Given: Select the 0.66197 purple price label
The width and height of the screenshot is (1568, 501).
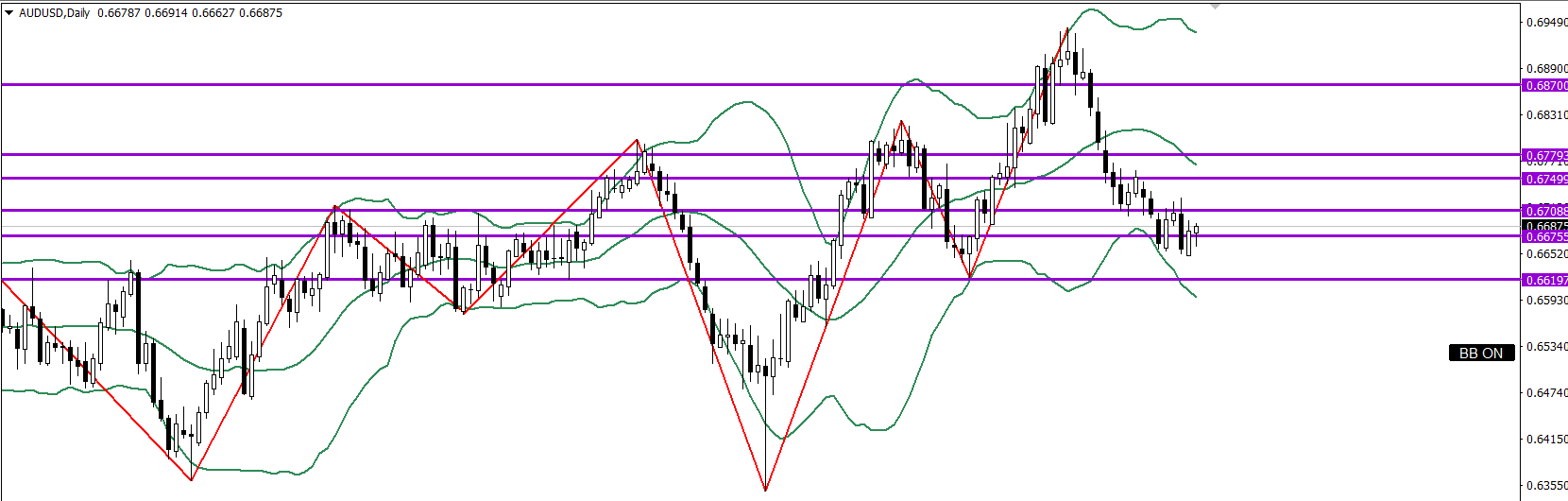Looking at the screenshot, I should click(x=1545, y=280).
